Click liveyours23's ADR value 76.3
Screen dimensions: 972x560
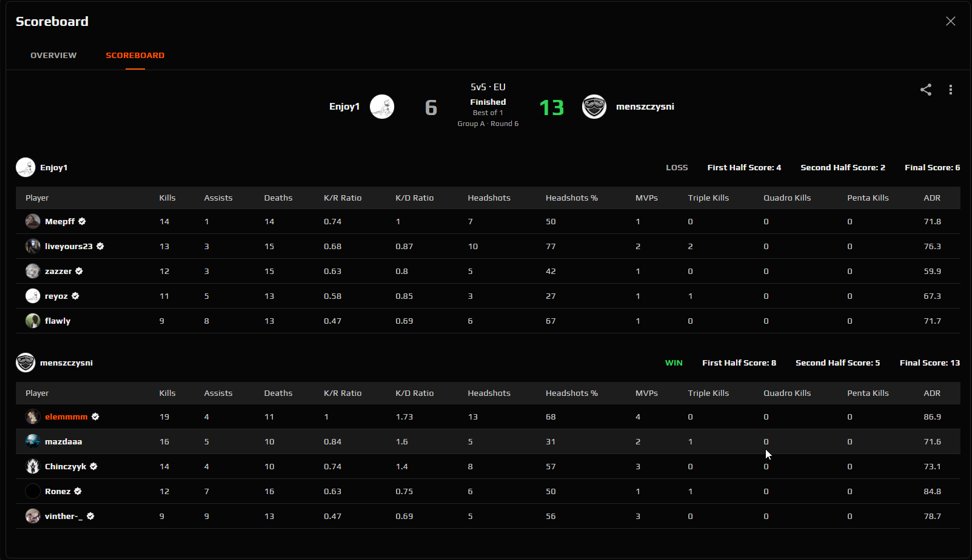click(x=932, y=246)
